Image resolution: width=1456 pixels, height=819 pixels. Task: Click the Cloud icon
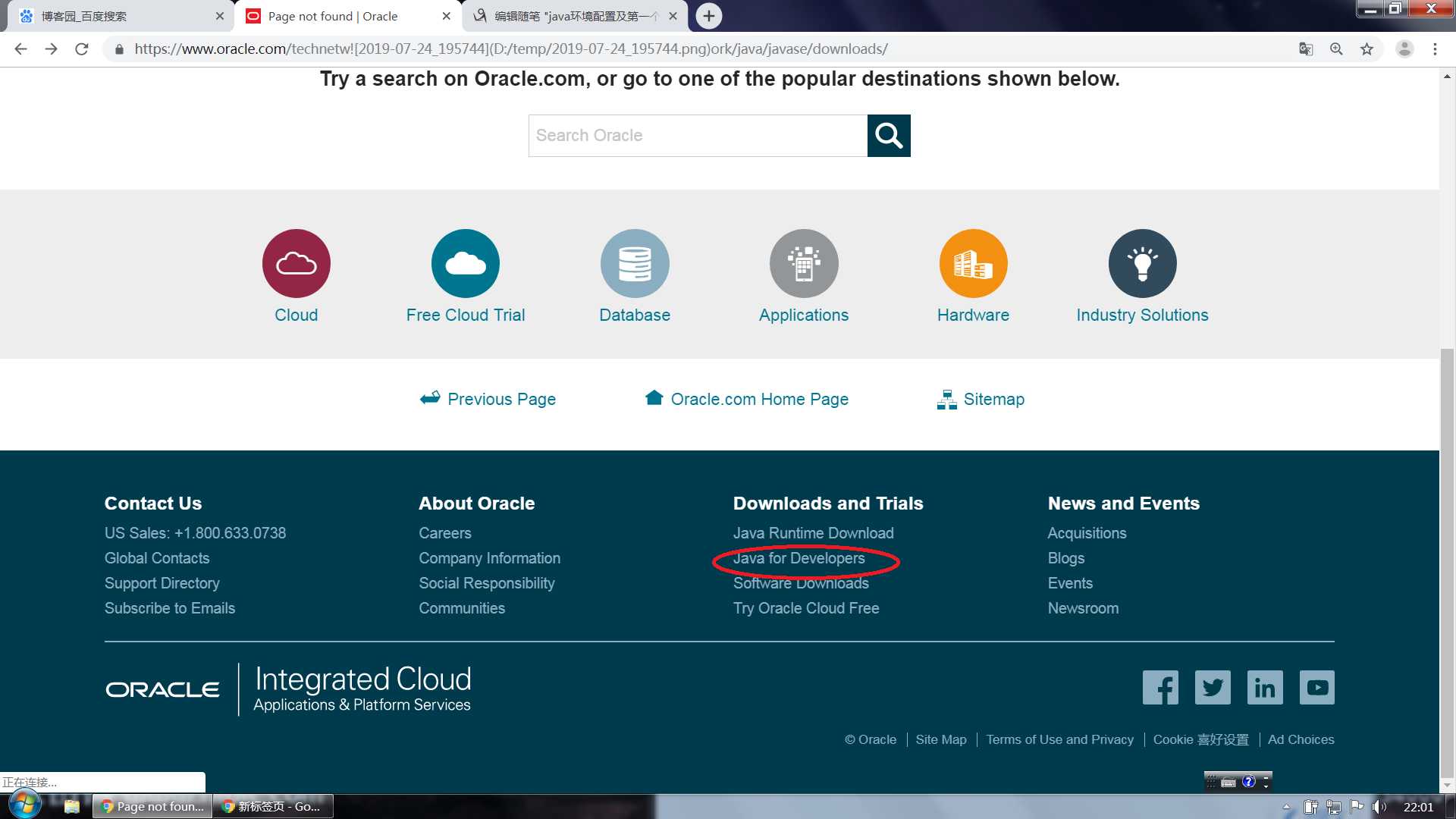[296, 262]
